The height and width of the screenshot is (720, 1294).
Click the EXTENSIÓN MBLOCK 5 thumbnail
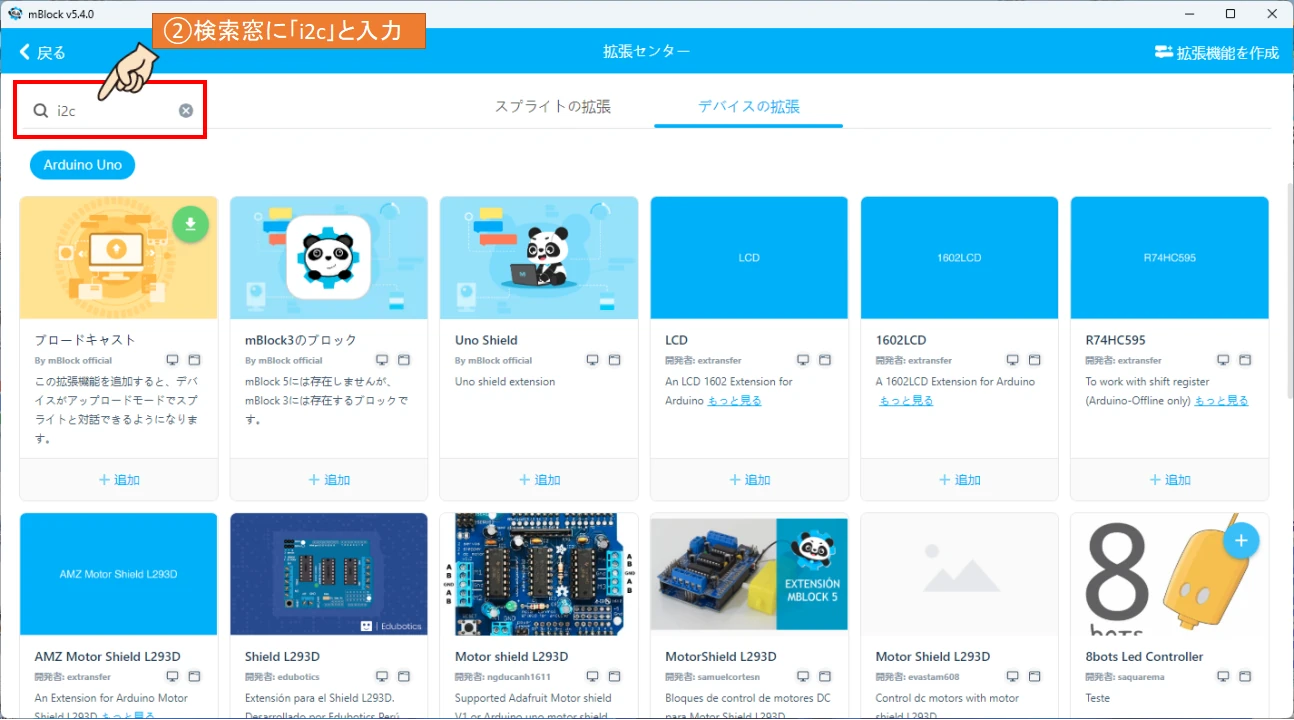click(x=749, y=574)
